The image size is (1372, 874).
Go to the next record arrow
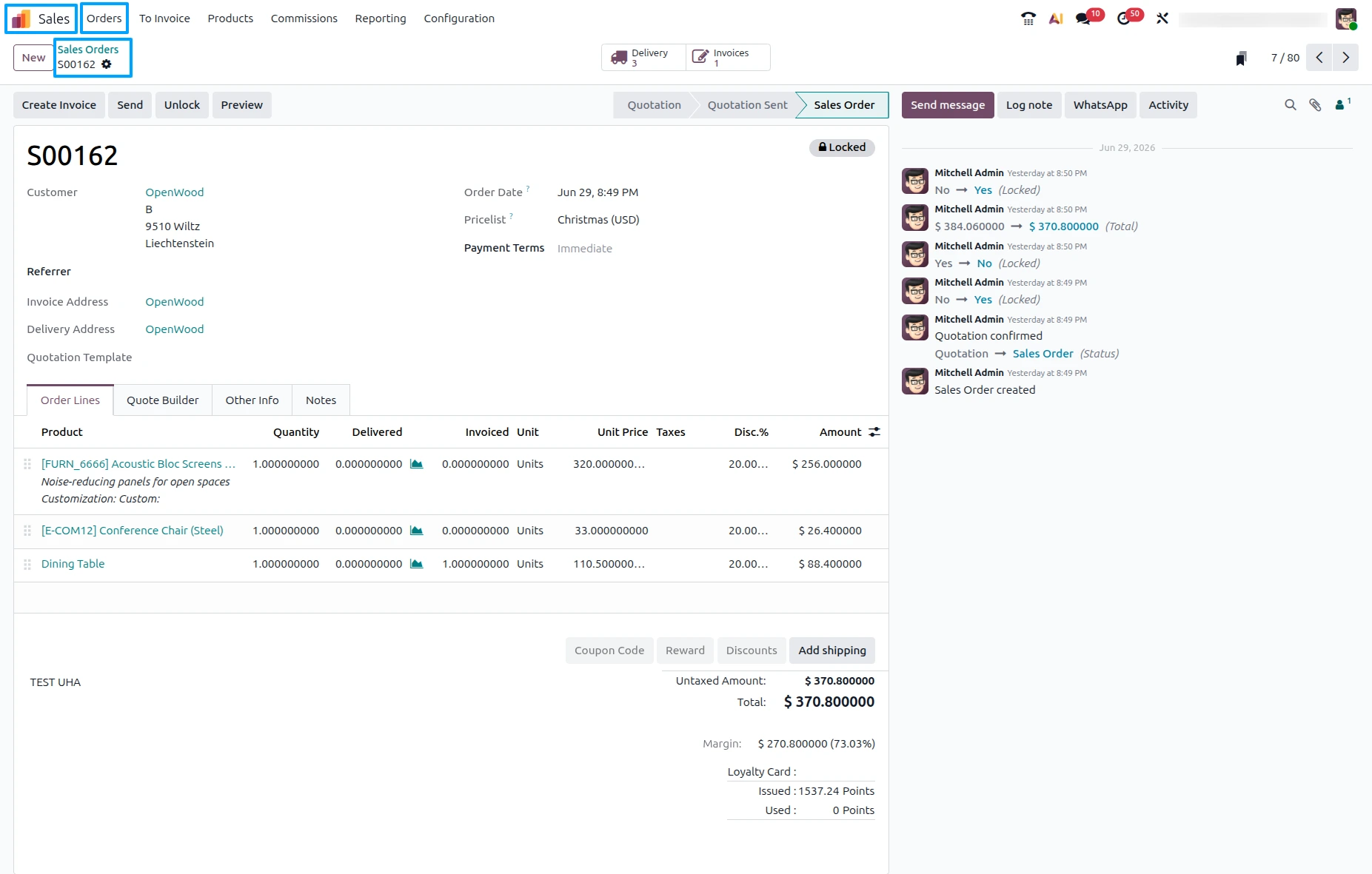1345,58
